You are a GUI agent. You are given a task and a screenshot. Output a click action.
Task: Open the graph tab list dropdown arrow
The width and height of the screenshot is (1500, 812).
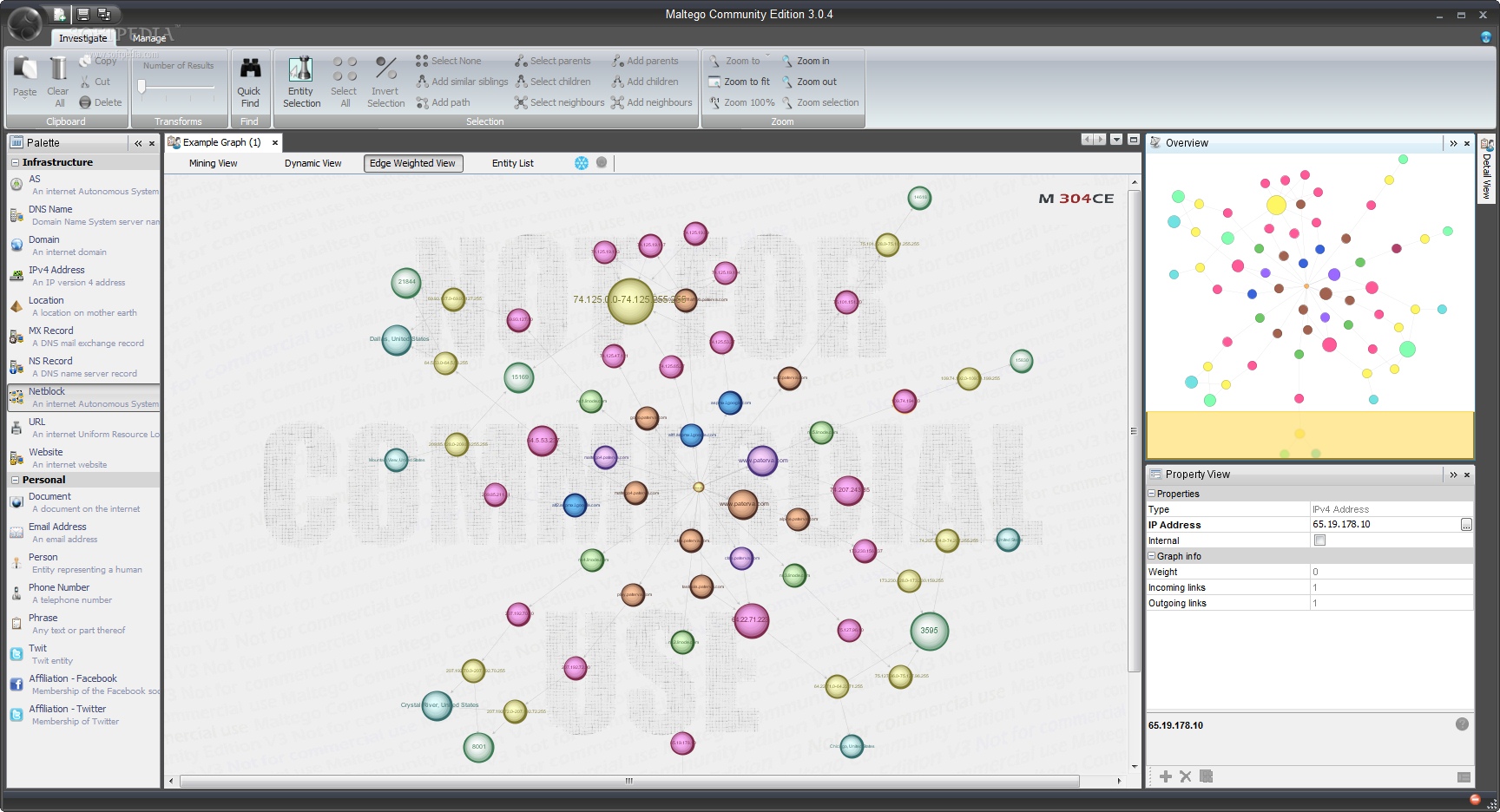[x=1117, y=139]
